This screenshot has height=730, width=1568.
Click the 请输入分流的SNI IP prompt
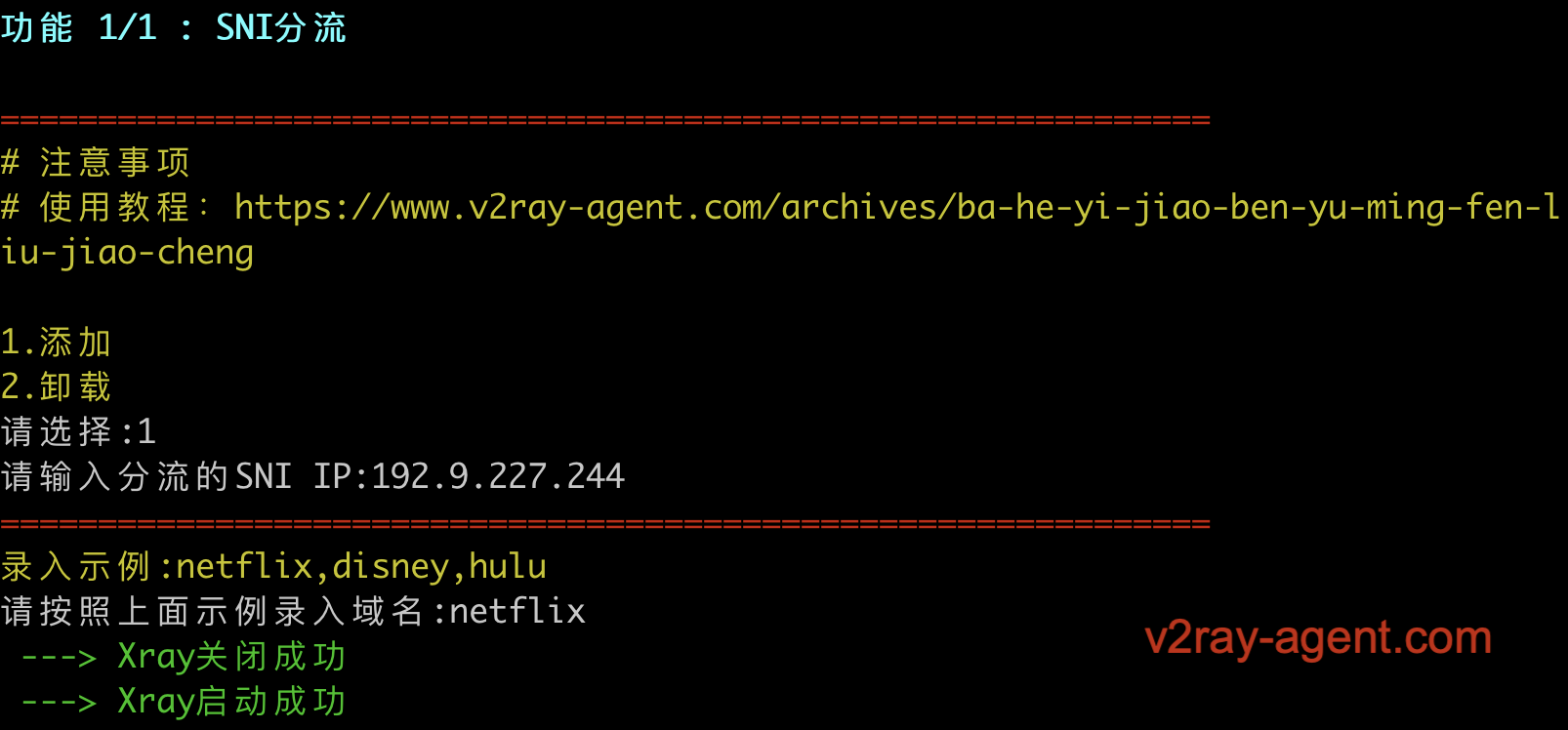183,476
